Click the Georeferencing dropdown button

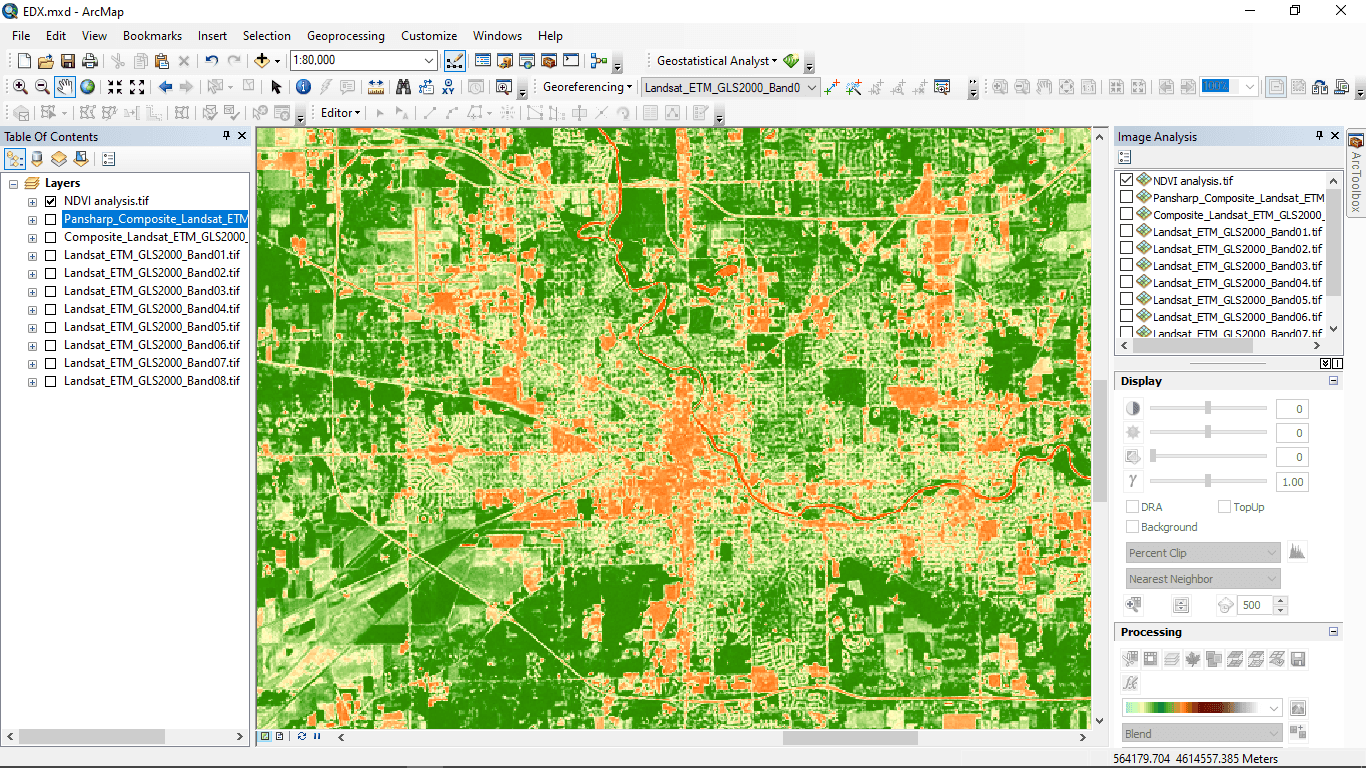pos(587,87)
